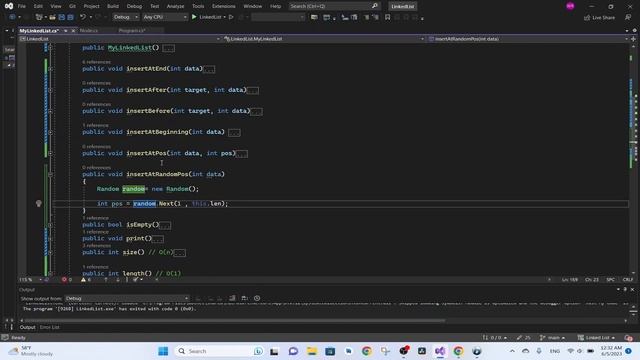Open the Debug menu
Screen dimensions: 640x360
(x=134, y=6)
